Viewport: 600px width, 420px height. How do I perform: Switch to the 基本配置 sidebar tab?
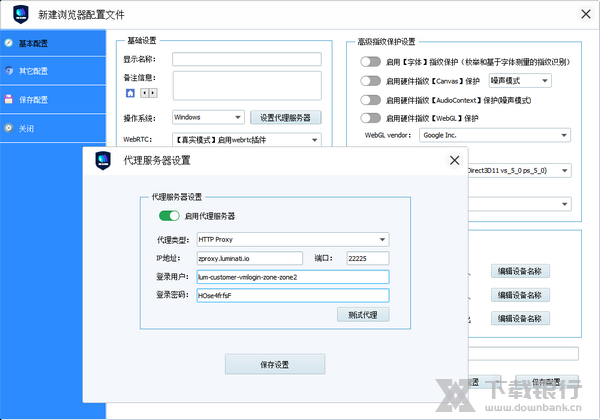coord(53,43)
